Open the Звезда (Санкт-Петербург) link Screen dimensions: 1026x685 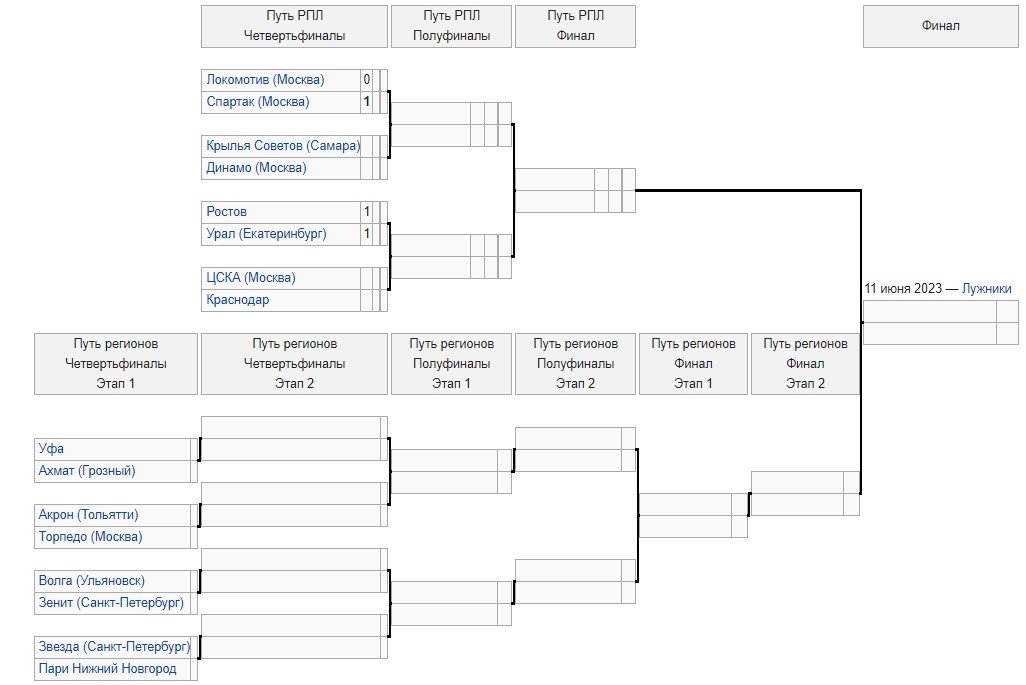[114, 647]
